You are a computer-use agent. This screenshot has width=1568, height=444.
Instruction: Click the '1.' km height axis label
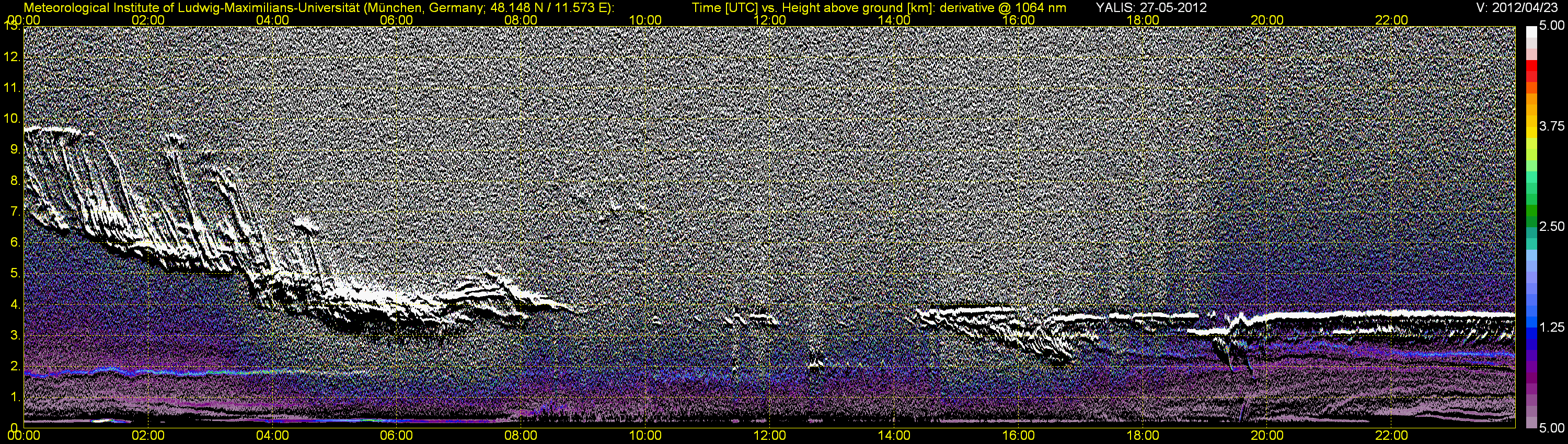16,396
